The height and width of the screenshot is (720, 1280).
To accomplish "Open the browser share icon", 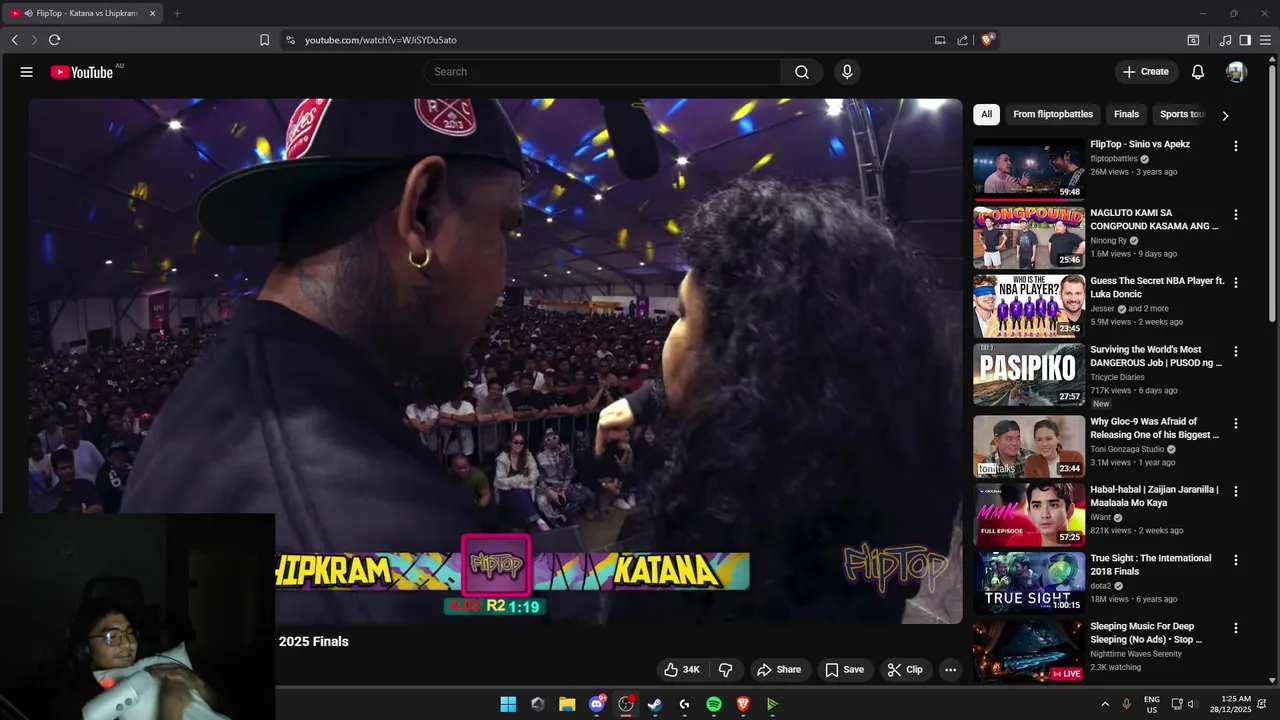I will click(962, 40).
